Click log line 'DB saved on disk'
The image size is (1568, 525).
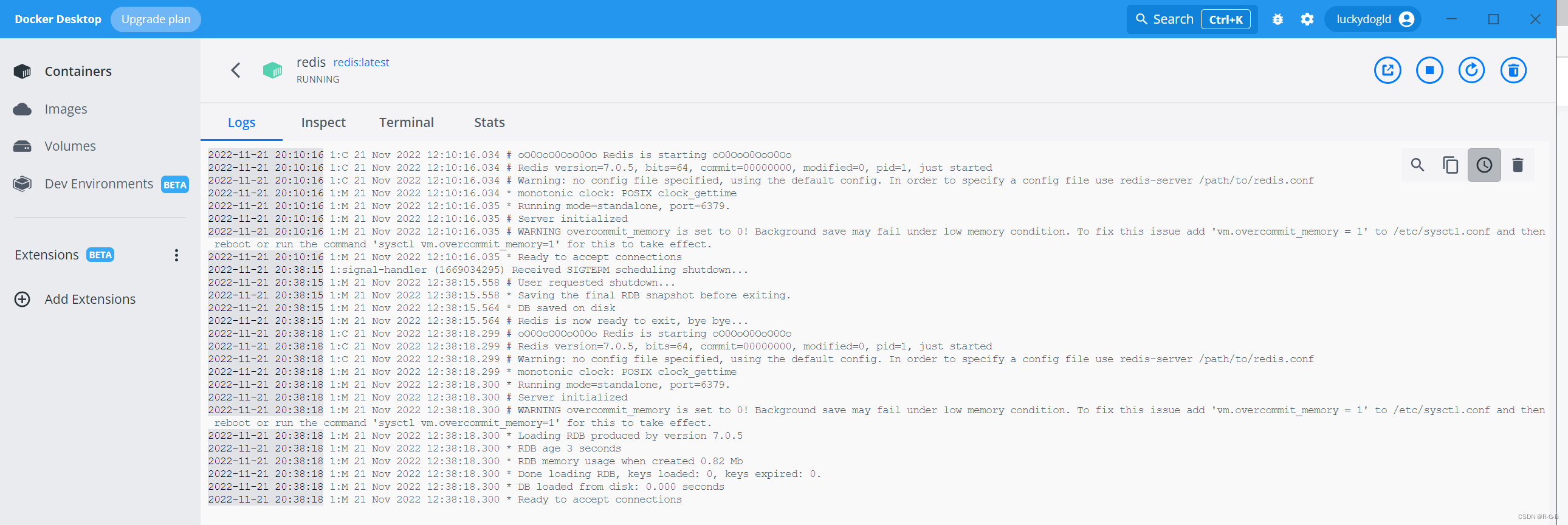[411, 308]
